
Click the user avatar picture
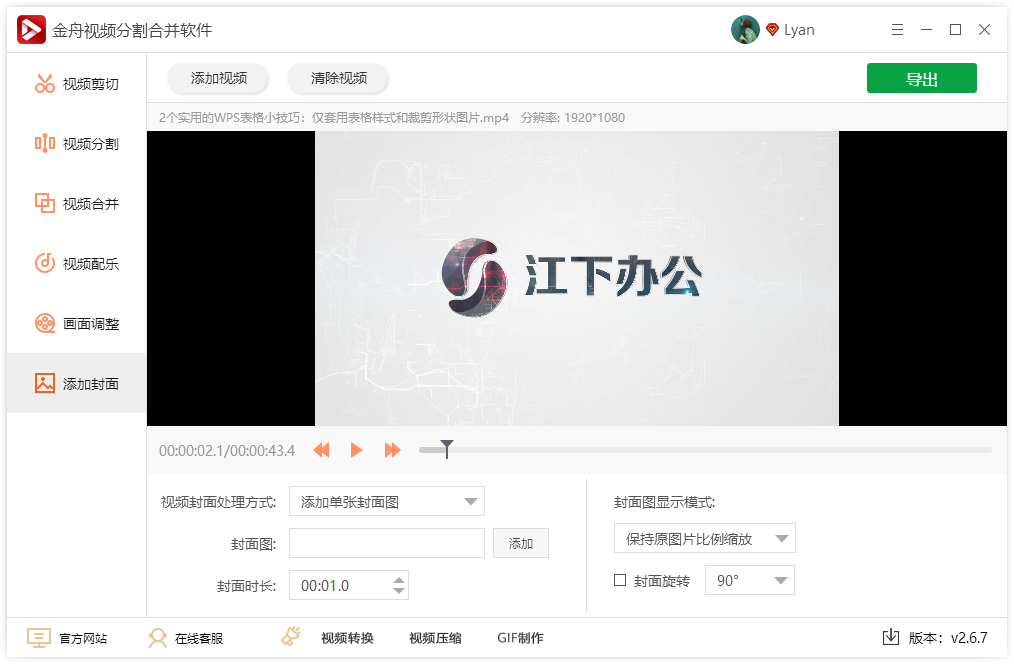[745, 30]
